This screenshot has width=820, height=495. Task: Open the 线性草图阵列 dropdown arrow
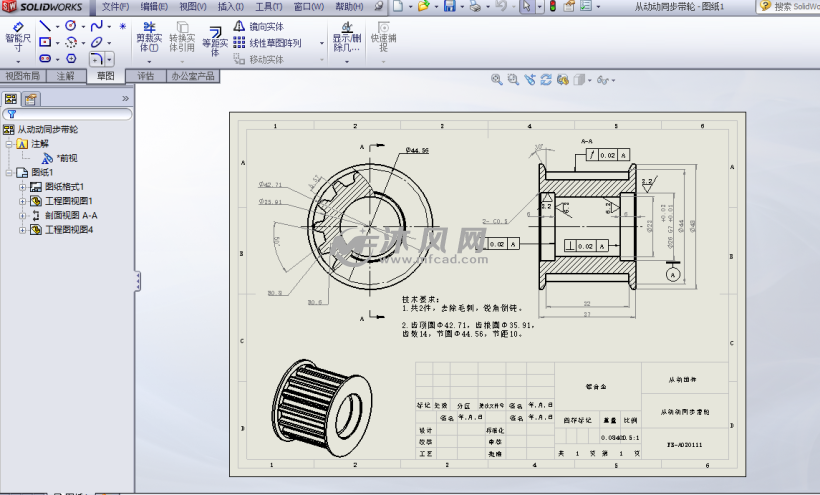click(322, 43)
